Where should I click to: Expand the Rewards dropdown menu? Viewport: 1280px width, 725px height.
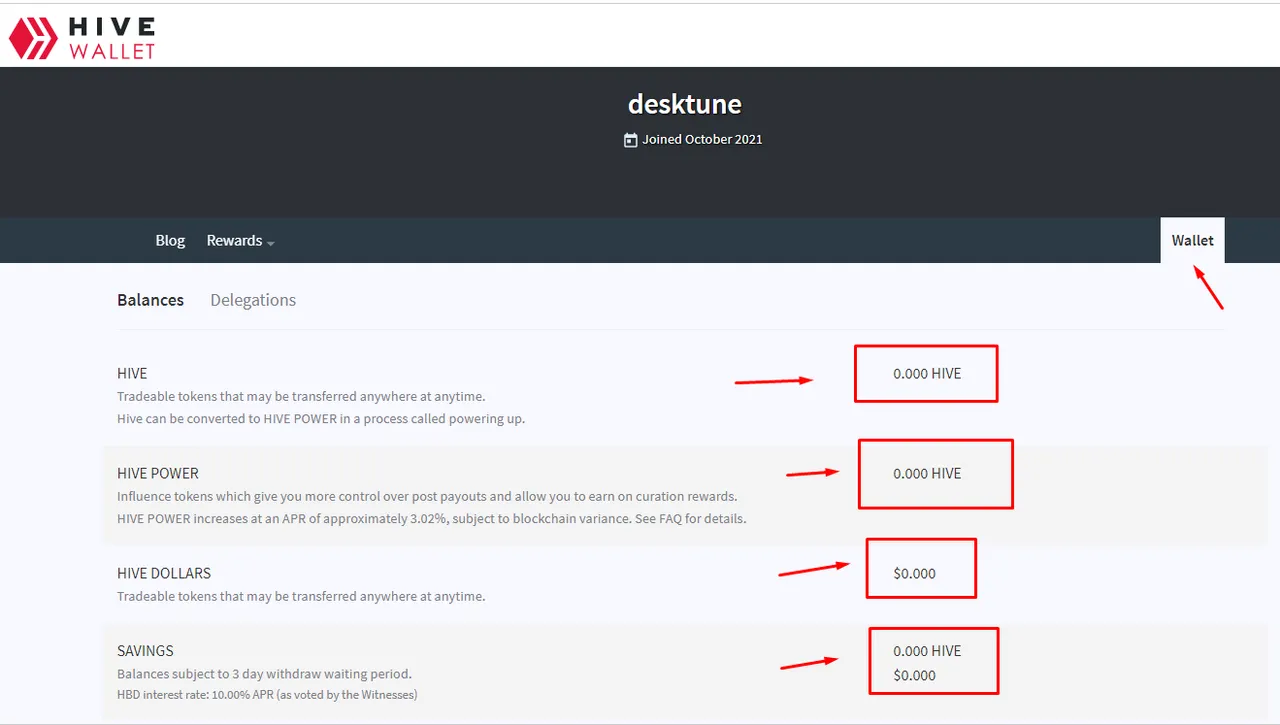pyautogui.click(x=240, y=240)
